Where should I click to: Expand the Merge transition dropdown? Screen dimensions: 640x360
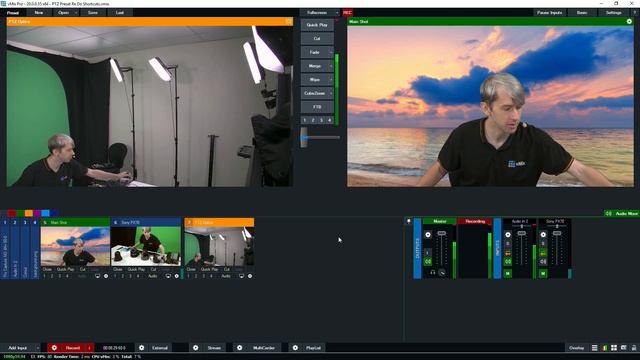point(331,66)
